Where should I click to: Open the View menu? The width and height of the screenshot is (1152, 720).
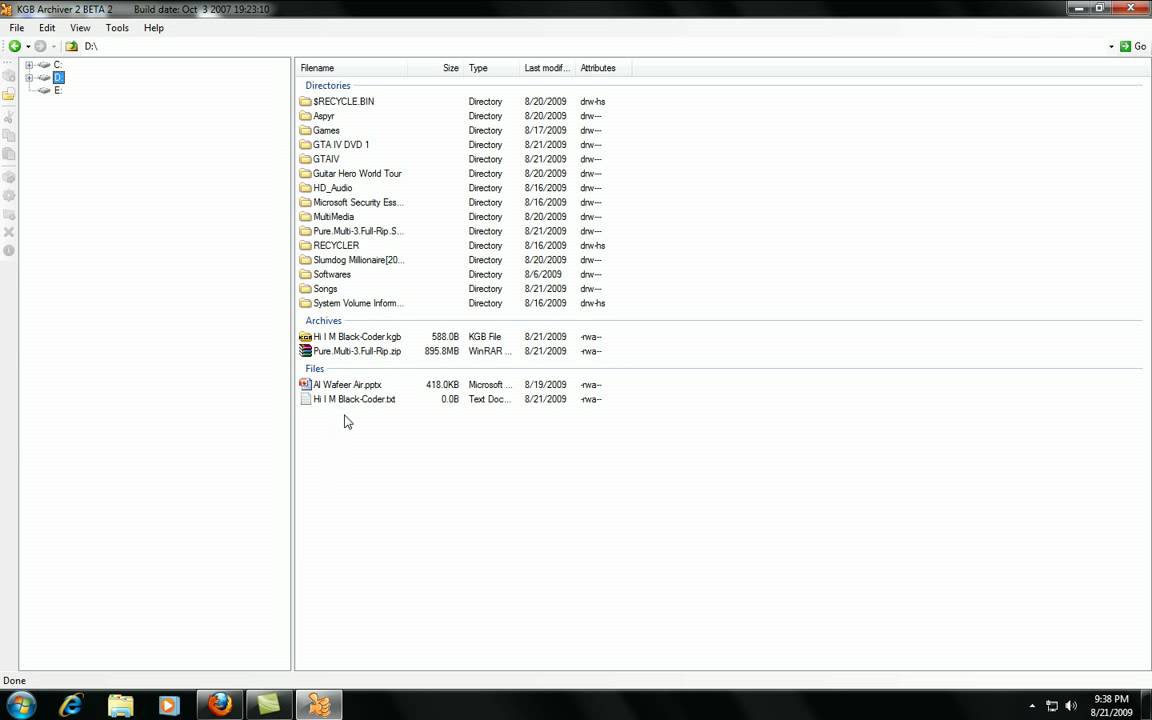(x=80, y=28)
